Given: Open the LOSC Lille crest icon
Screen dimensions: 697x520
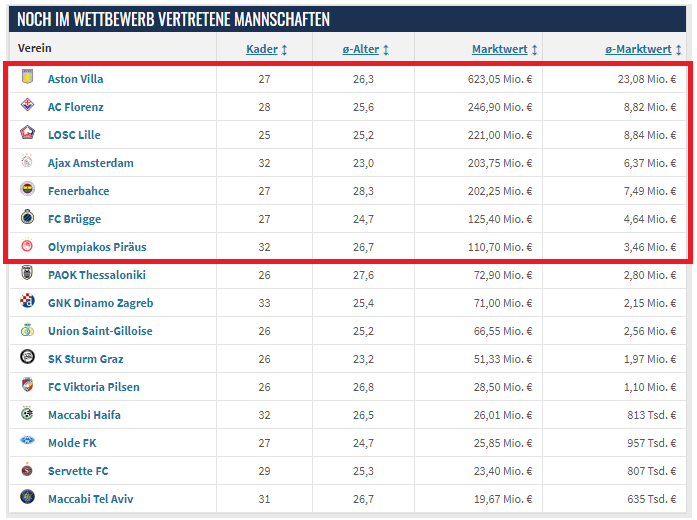Looking at the screenshot, I should pos(28,132).
